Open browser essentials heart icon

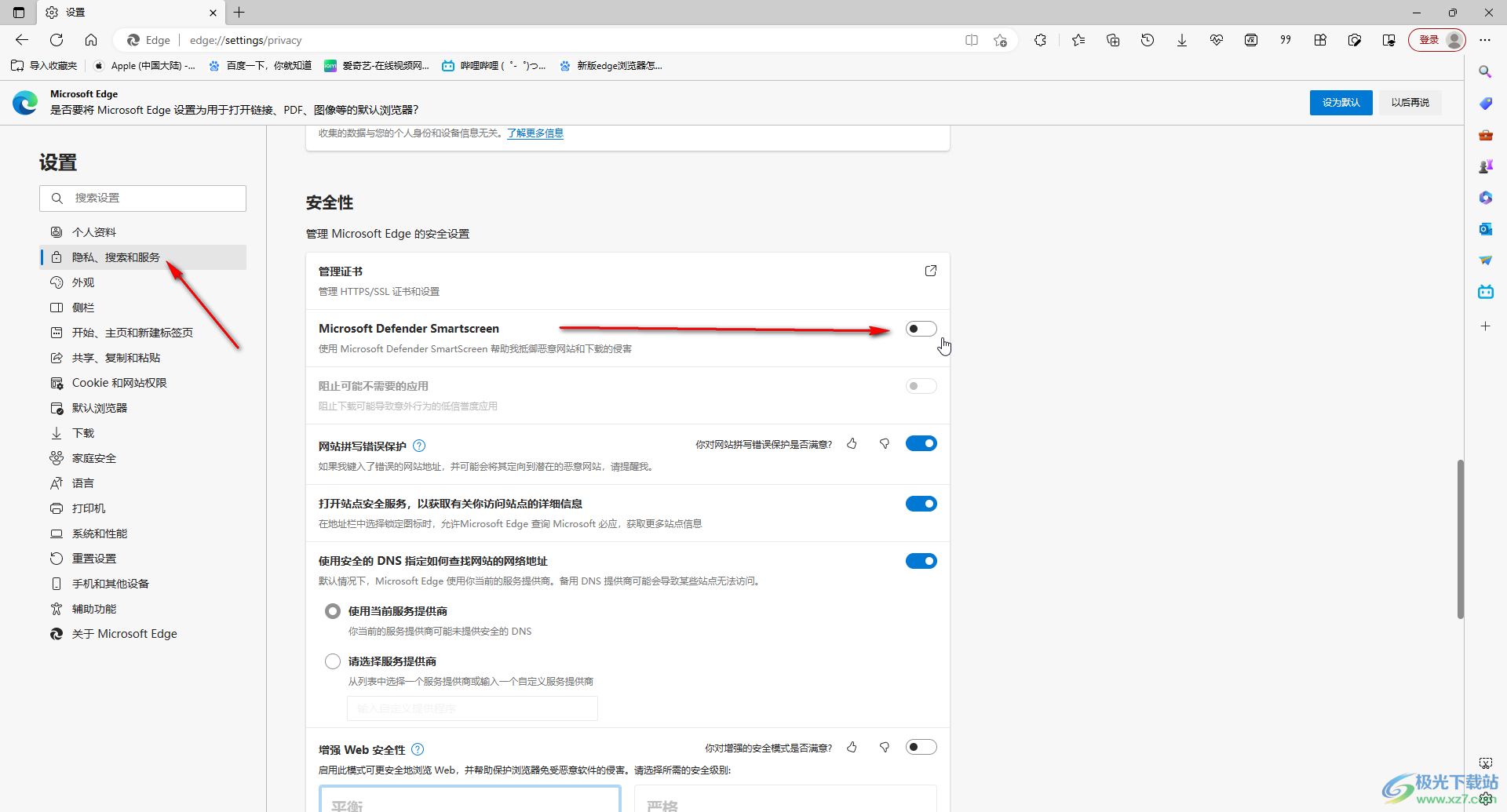tap(1217, 40)
